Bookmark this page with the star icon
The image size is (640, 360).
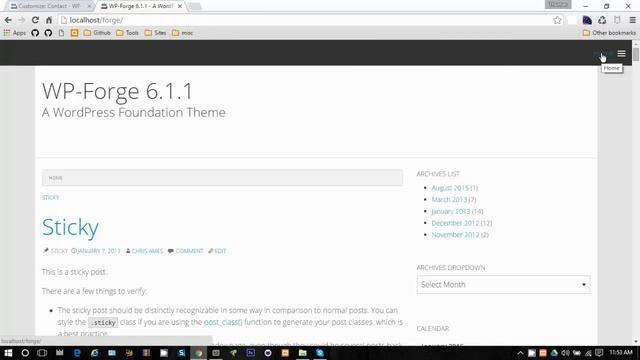click(x=557, y=20)
